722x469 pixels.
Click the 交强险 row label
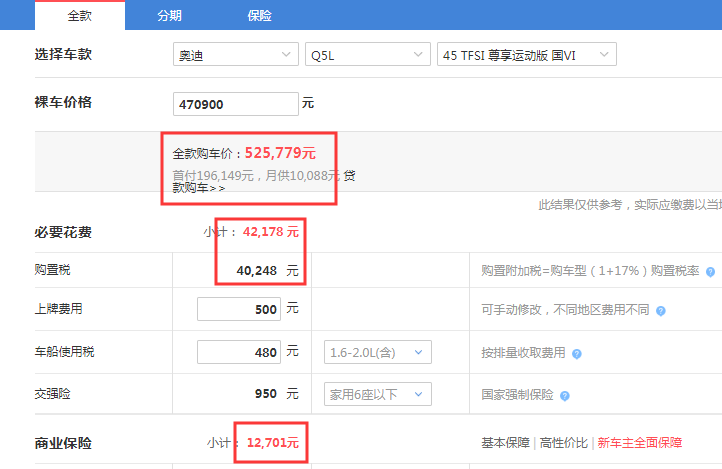(52, 394)
